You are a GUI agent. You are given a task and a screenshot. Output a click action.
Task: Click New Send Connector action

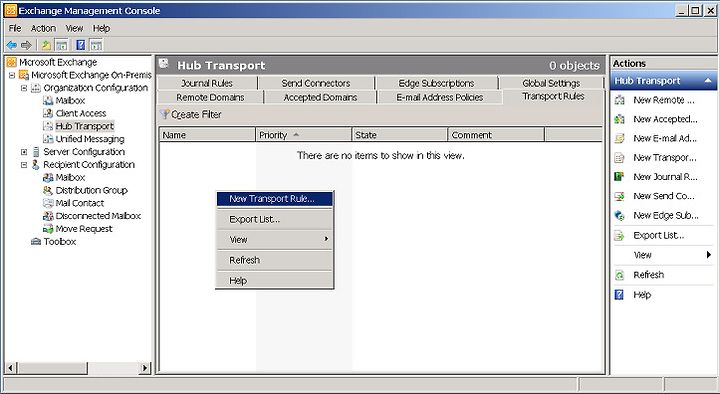(x=664, y=196)
